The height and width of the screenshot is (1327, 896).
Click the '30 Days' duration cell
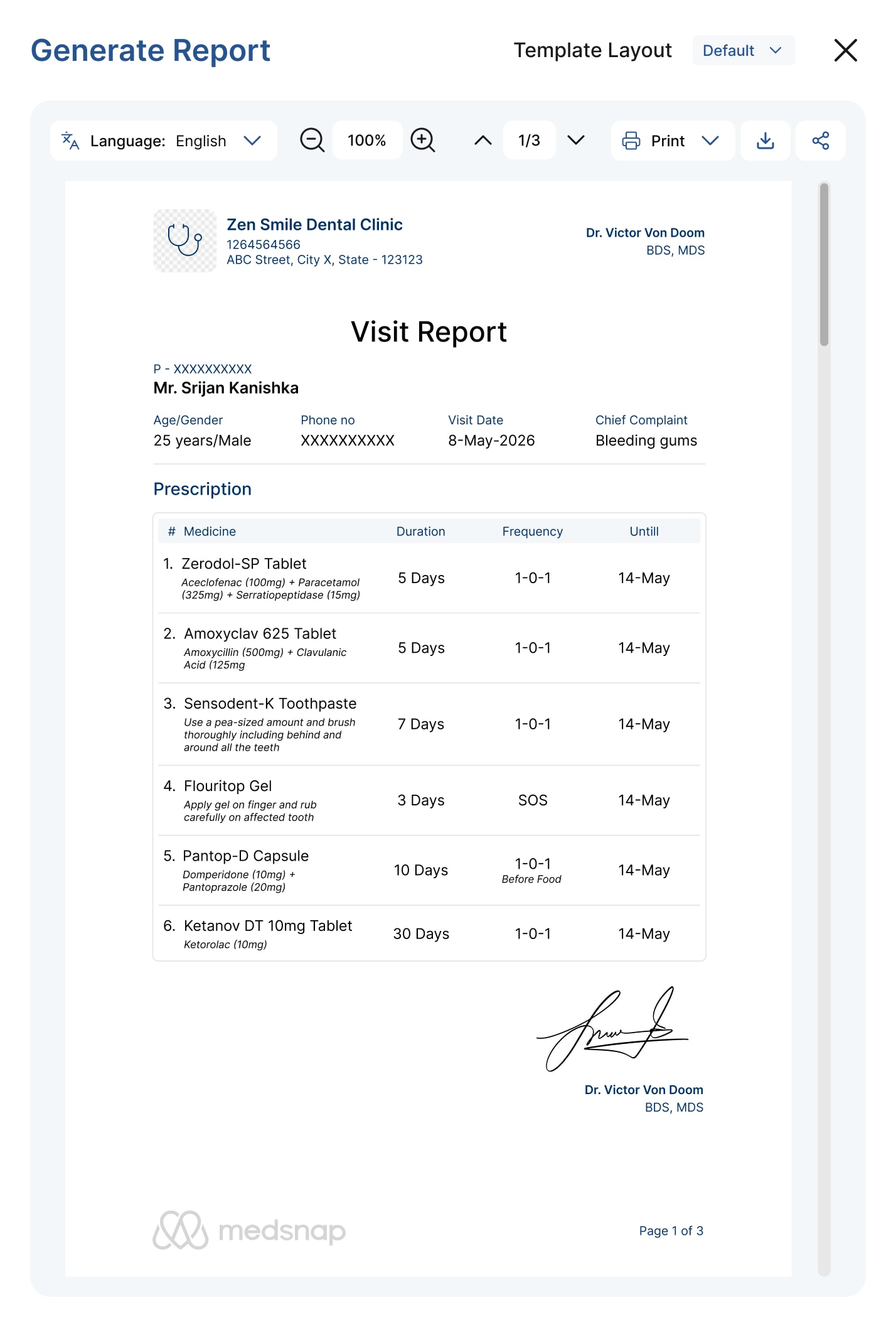pos(421,934)
